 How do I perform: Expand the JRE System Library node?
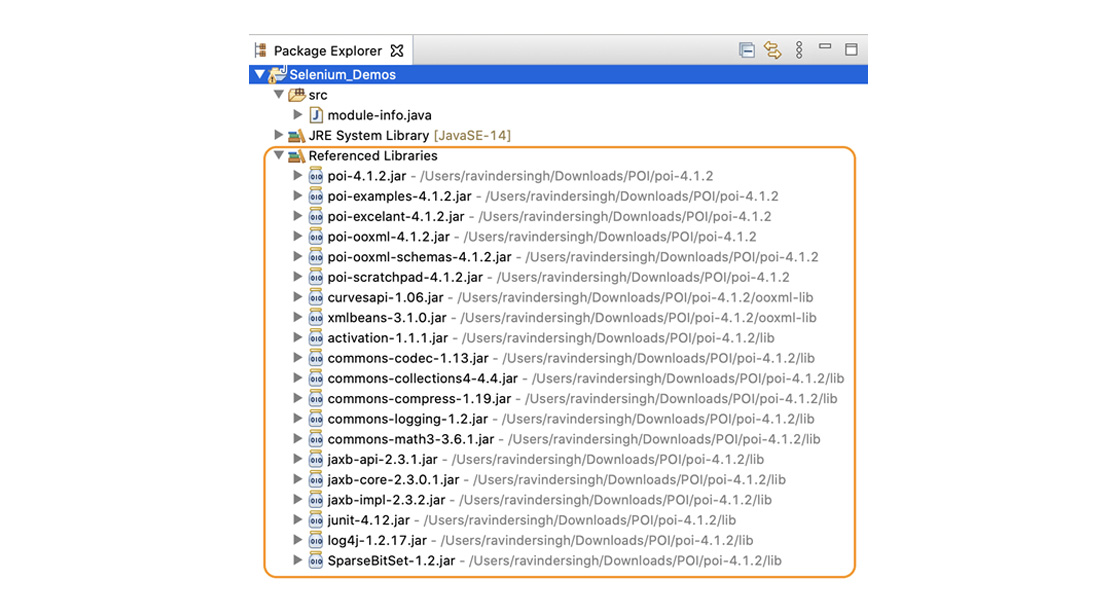point(278,135)
